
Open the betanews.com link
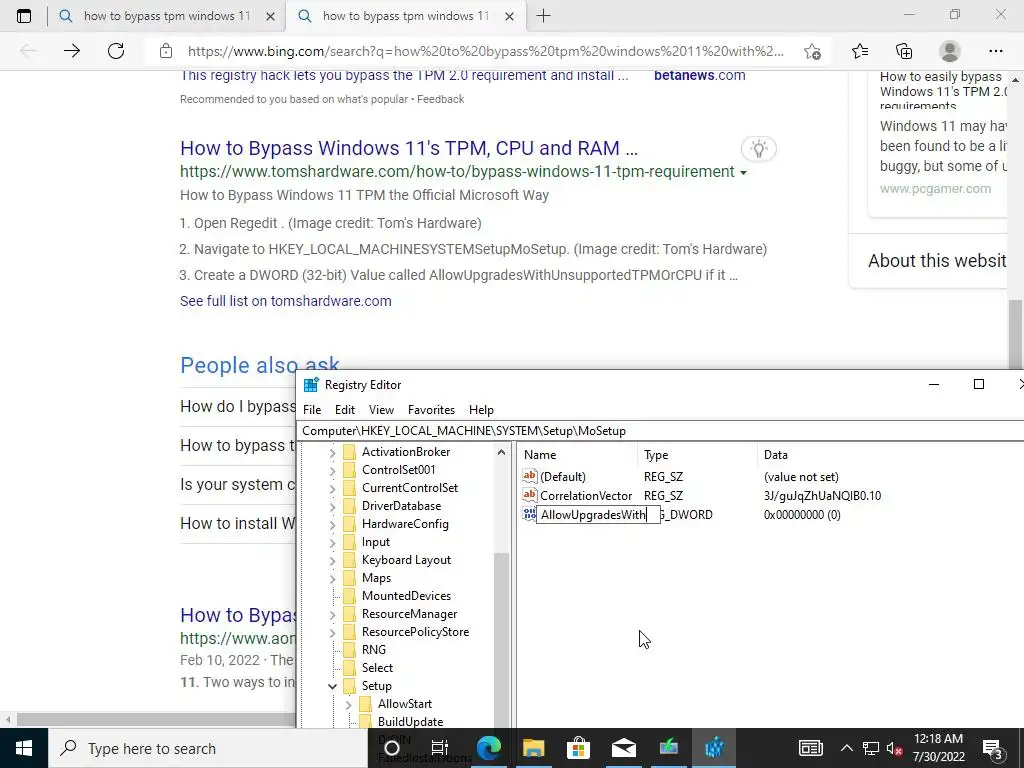point(699,75)
